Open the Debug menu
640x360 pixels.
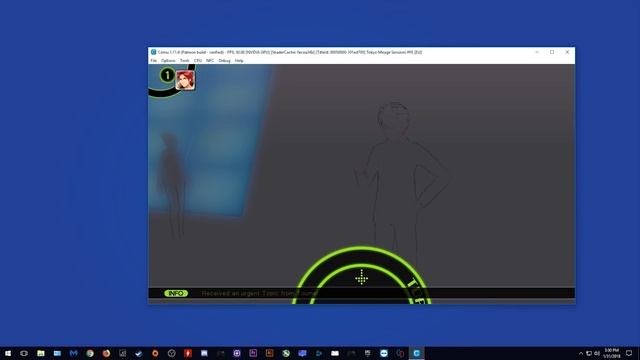pos(224,60)
